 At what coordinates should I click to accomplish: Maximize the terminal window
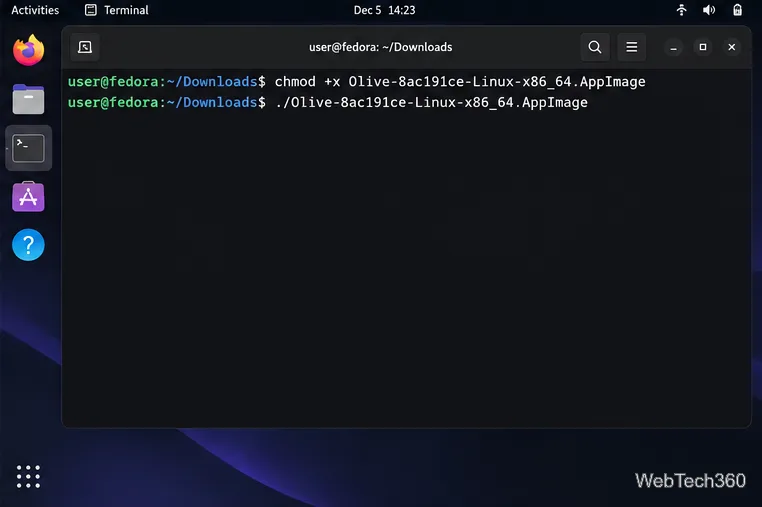pyautogui.click(x=703, y=47)
